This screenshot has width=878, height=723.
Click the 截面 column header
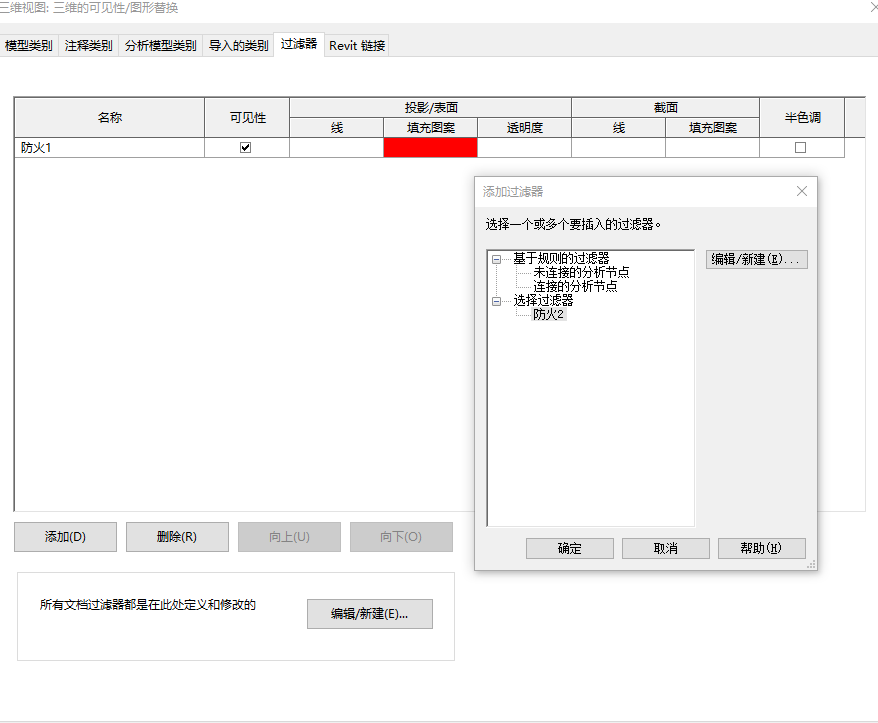coord(666,108)
